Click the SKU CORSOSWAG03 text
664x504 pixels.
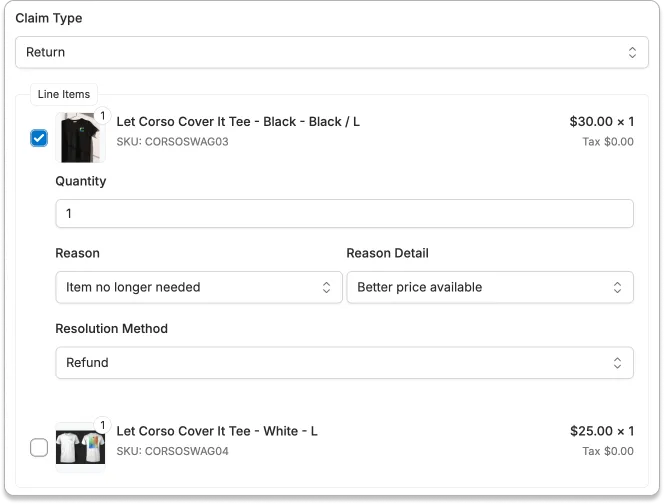(x=172, y=142)
